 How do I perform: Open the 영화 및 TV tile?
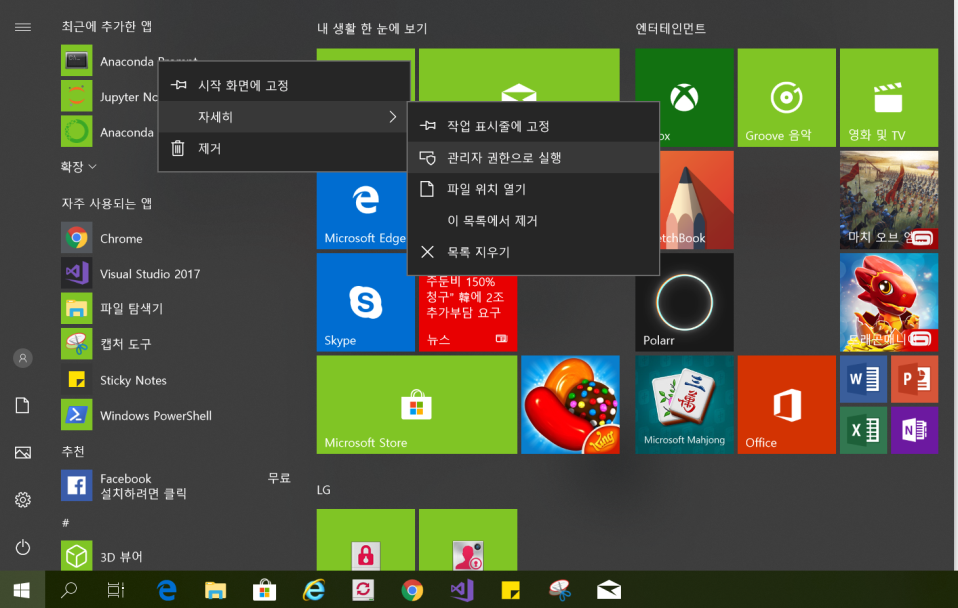pyautogui.click(x=889, y=98)
